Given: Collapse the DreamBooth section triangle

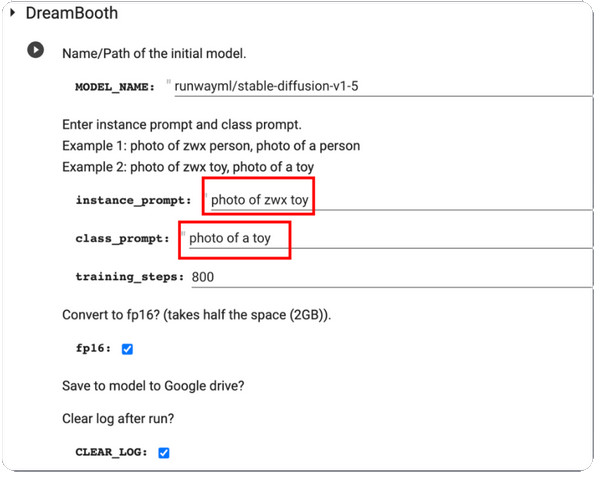Looking at the screenshot, I should click(13, 13).
